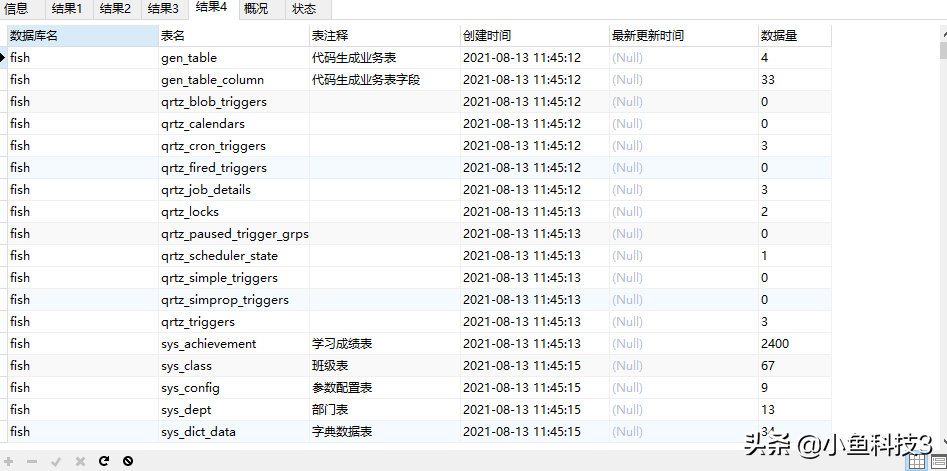The height and width of the screenshot is (471, 947).
Task: Select the 结果4 tab
Action: (x=213, y=8)
